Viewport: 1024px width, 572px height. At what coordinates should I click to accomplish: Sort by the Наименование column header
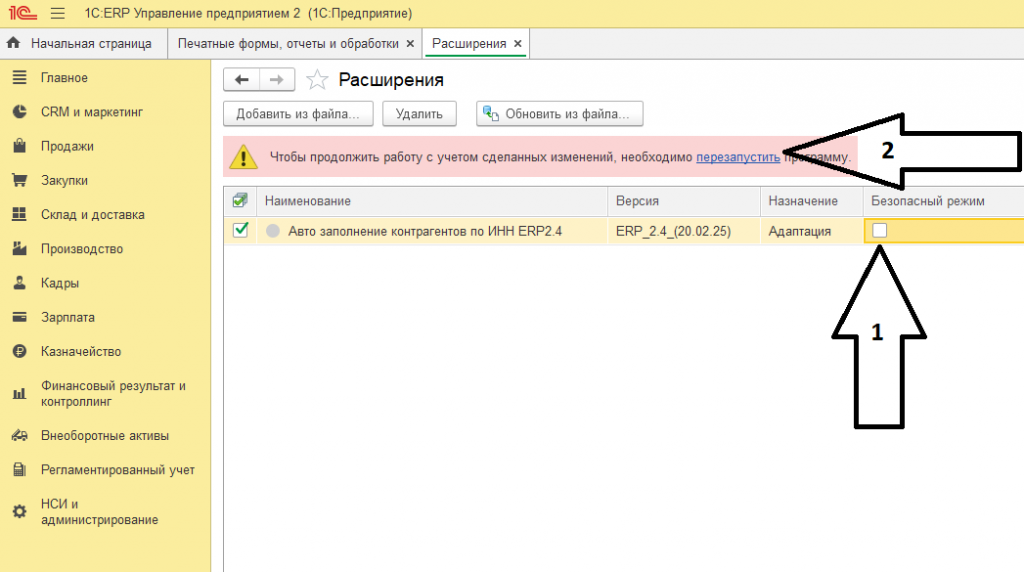coord(432,201)
